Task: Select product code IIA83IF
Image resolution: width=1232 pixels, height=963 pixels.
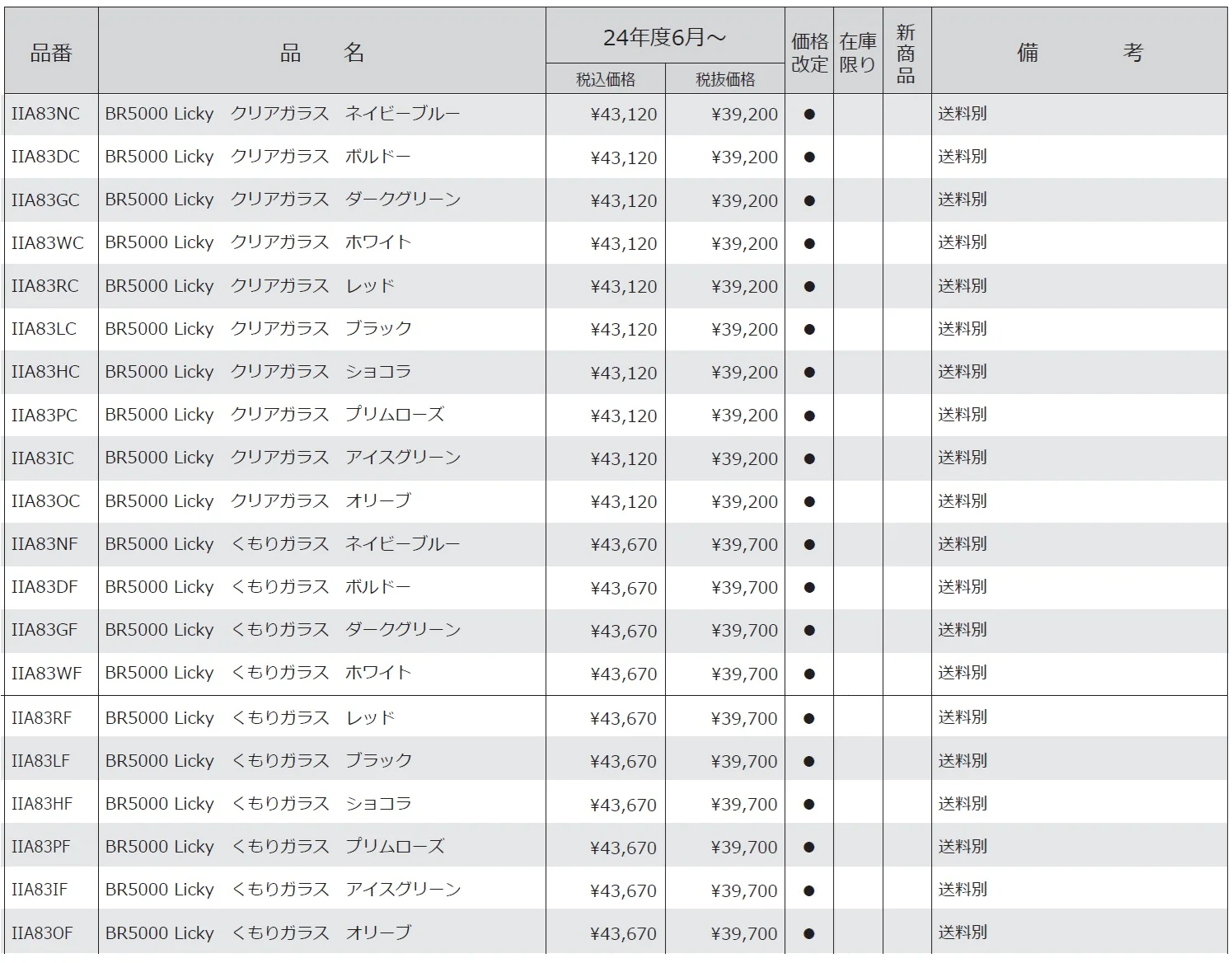Action: click(39, 890)
